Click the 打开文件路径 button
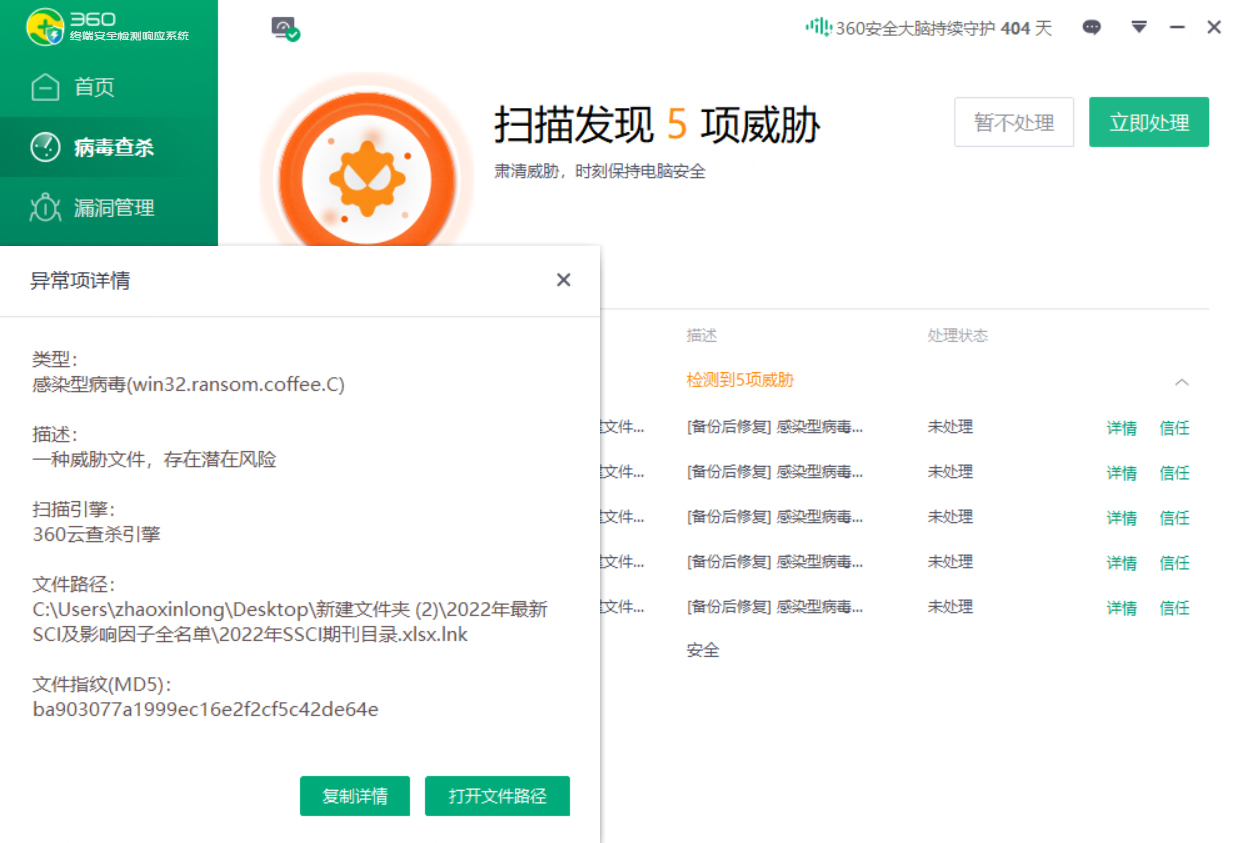 pos(497,796)
